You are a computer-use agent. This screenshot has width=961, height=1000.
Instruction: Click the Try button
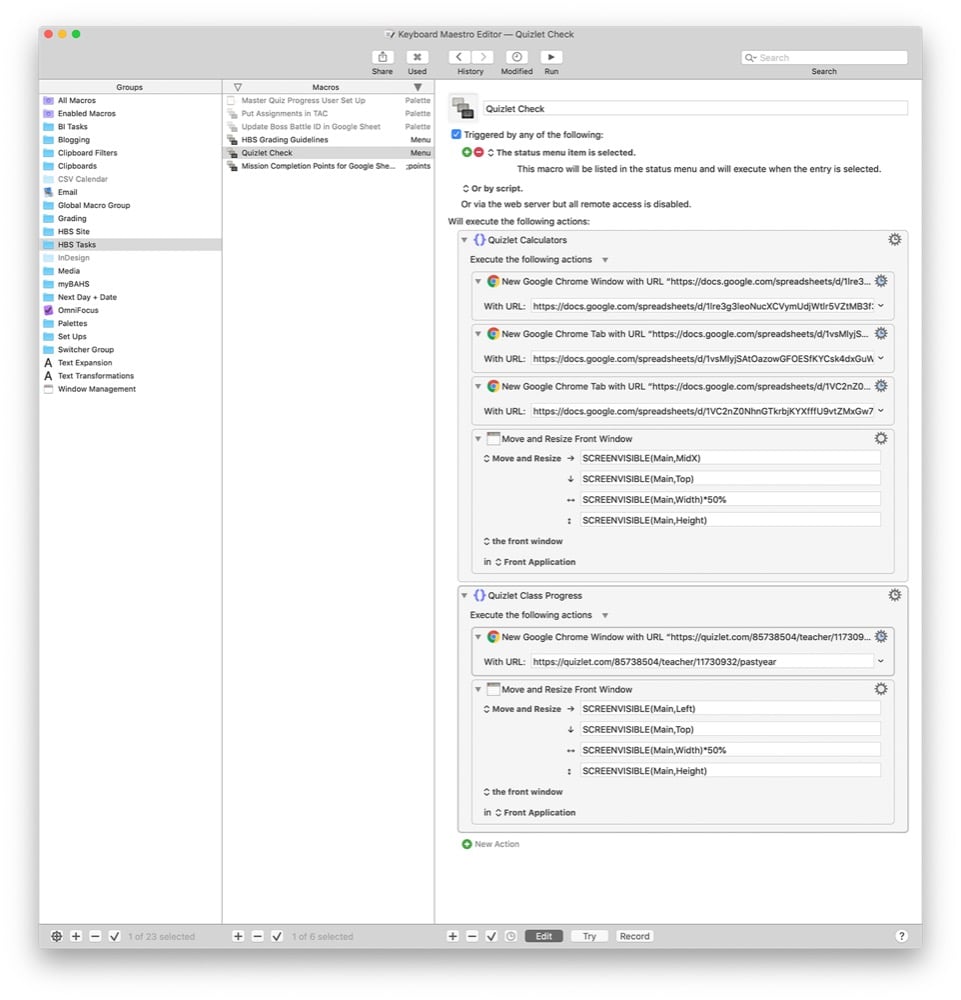[589, 936]
